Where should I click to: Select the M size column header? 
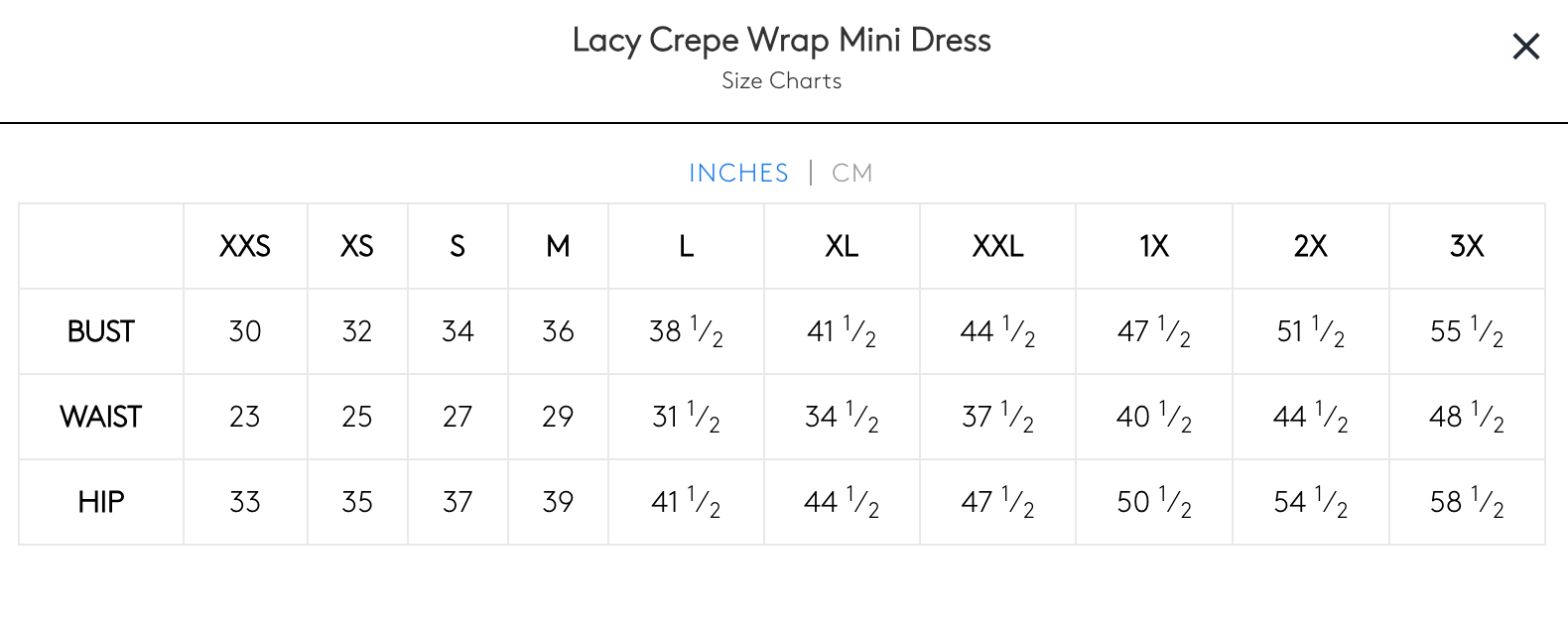(558, 246)
